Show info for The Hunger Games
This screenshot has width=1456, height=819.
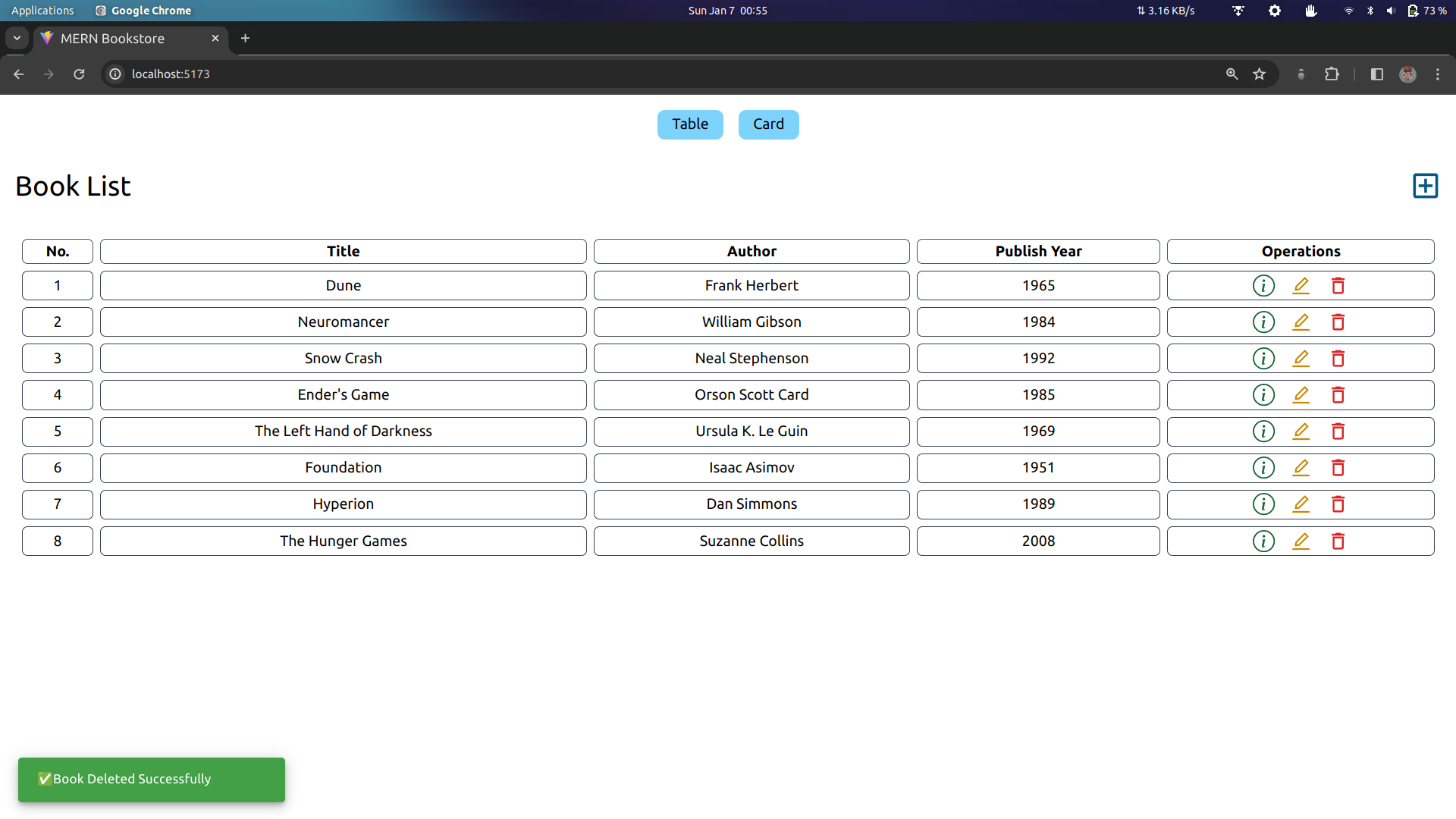tap(1263, 541)
